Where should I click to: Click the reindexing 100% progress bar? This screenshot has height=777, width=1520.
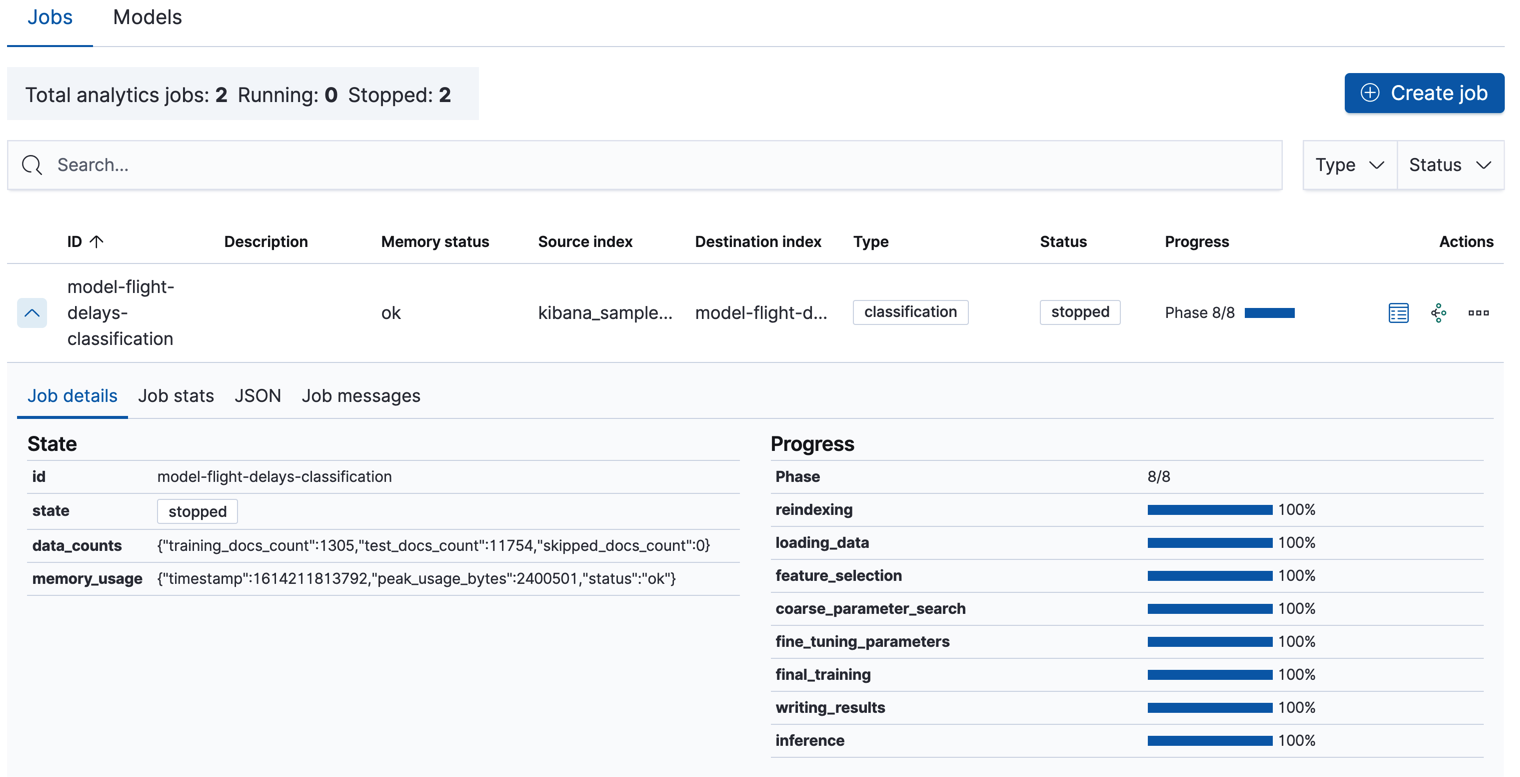click(x=1209, y=509)
